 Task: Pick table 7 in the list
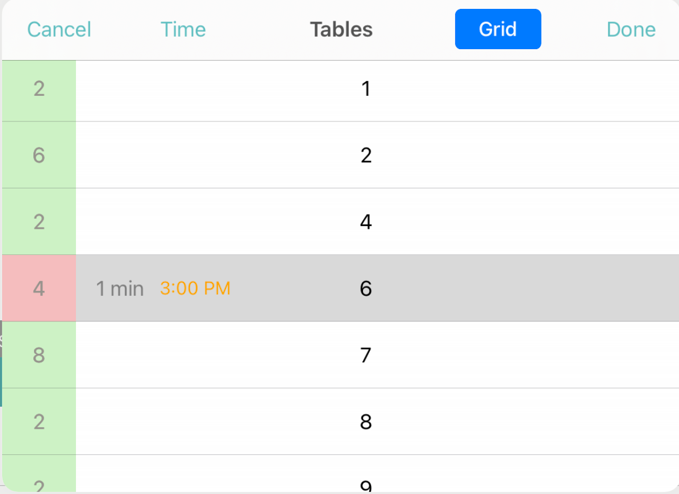click(340, 355)
